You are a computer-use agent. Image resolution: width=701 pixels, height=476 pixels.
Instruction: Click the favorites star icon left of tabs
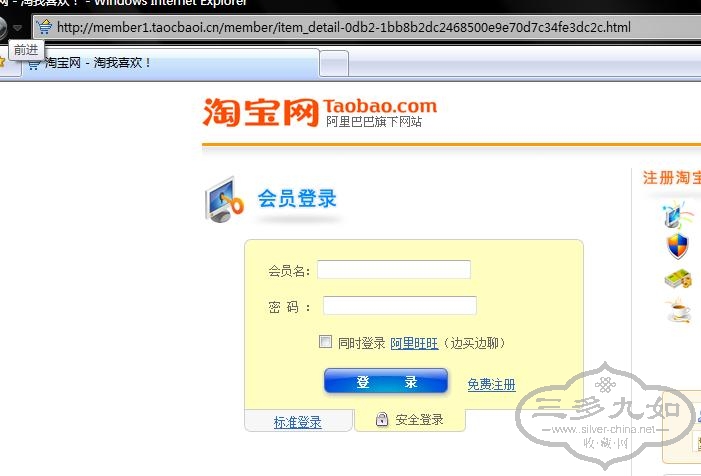tap(2, 62)
